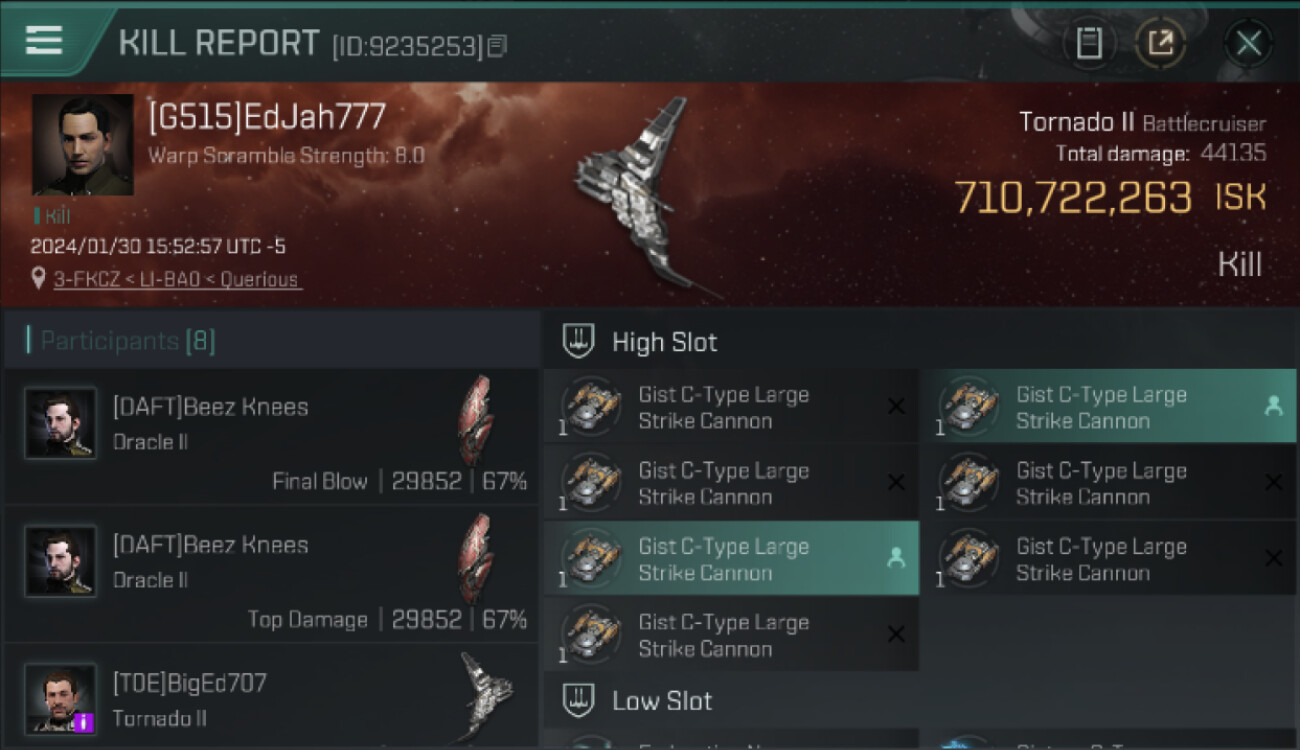Viewport: 1300px width, 750px height.
Task: Close the kill report window
Action: (x=1248, y=43)
